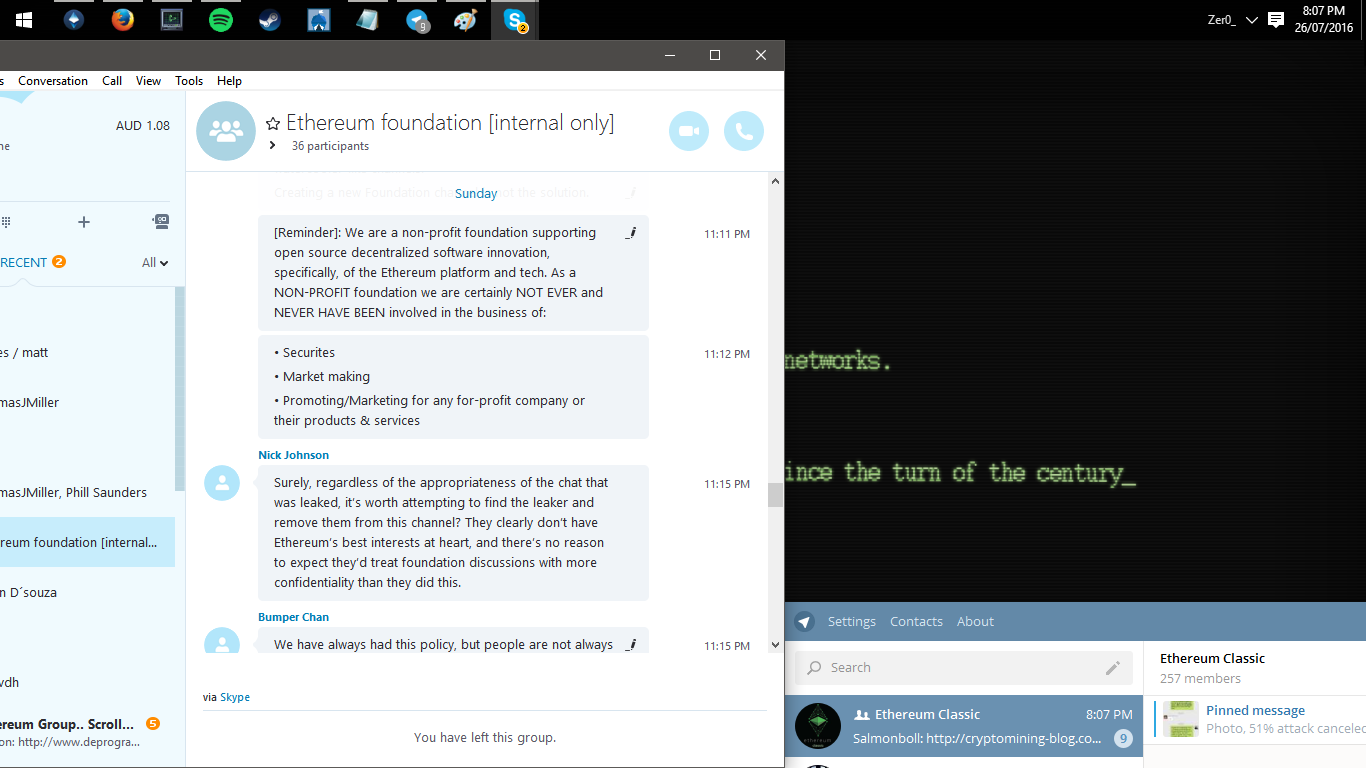Open the All filter dropdown in Skype
The image size is (1366, 768).
[155, 263]
